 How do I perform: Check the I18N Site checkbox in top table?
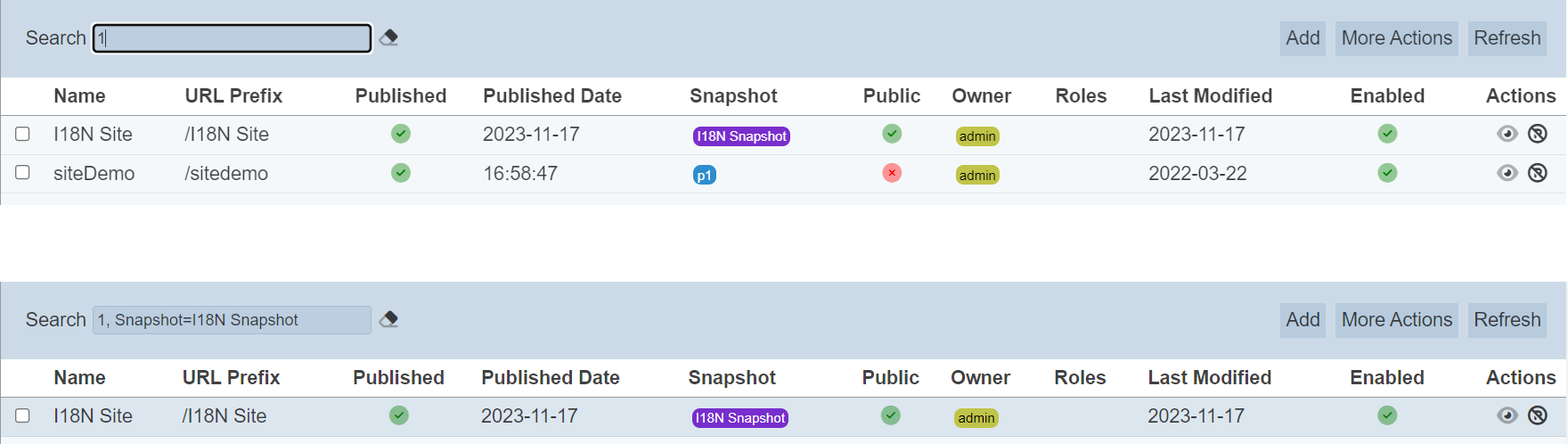23,134
